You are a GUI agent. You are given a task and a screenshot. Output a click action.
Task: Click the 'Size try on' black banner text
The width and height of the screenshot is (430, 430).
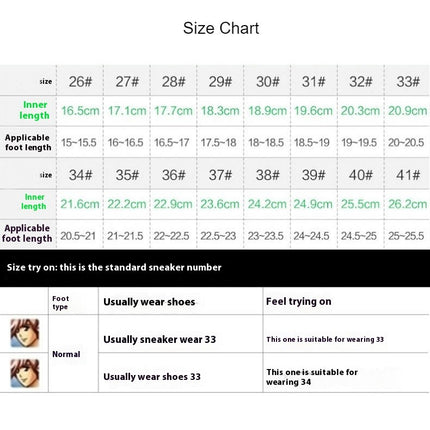pos(114,268)
